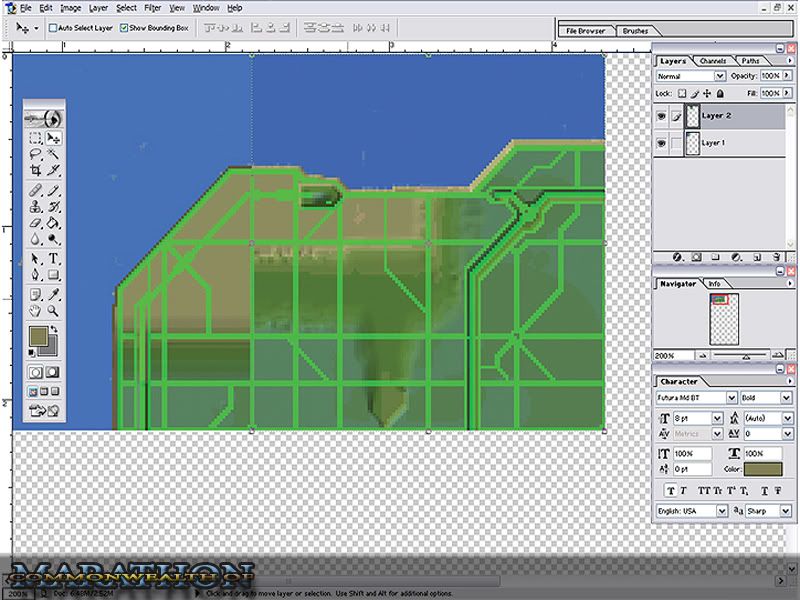800x600 pixels.
Task: Select the Hand tool
Action: [x=35, y=310]
